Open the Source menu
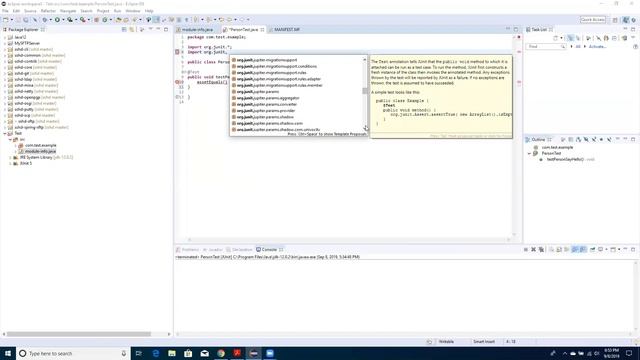This screenshot has height=360, width=640. [x=30, y=11]
